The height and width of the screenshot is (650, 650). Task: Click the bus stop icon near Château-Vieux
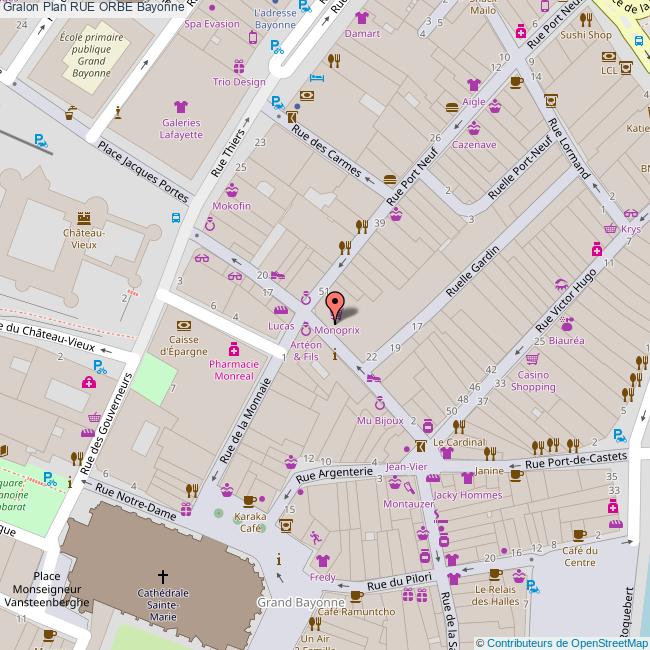click(x=176, y=218)
